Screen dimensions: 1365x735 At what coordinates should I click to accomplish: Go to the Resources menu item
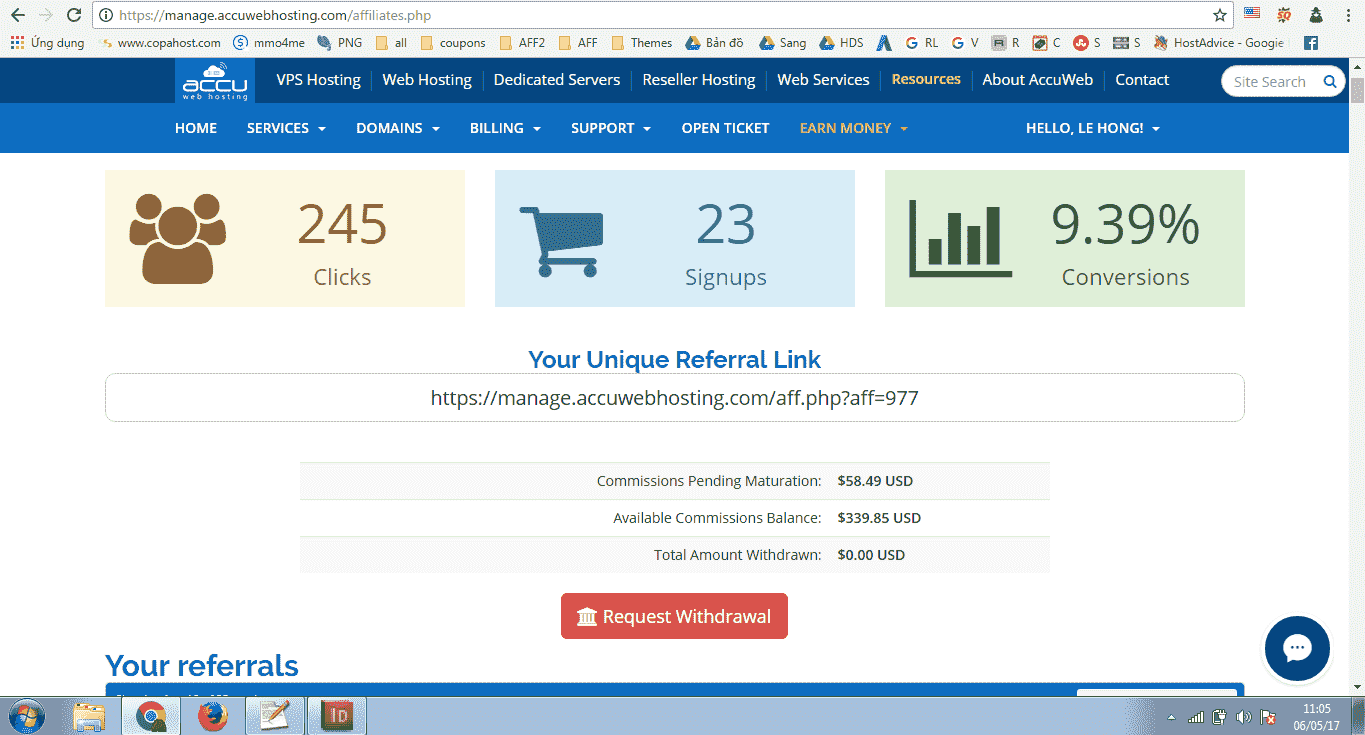click(x=926, y=80)
